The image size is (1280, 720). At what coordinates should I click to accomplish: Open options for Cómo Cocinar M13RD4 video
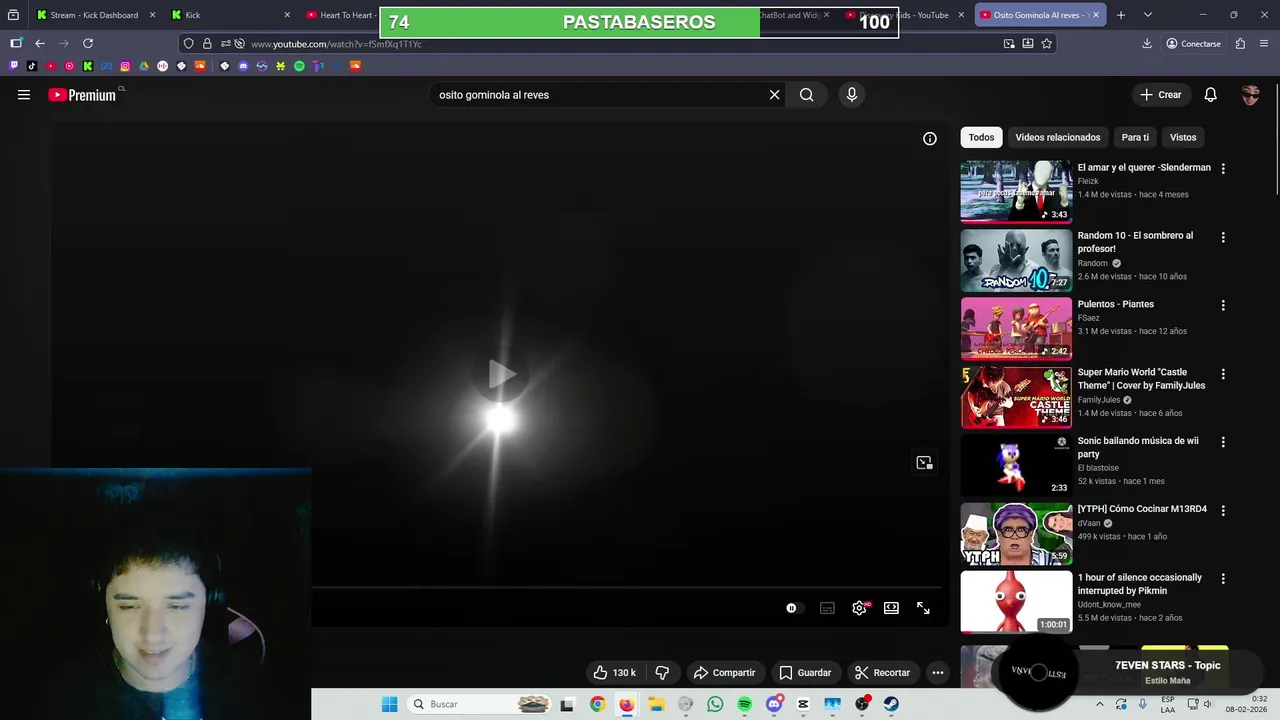pos(1223,510)
